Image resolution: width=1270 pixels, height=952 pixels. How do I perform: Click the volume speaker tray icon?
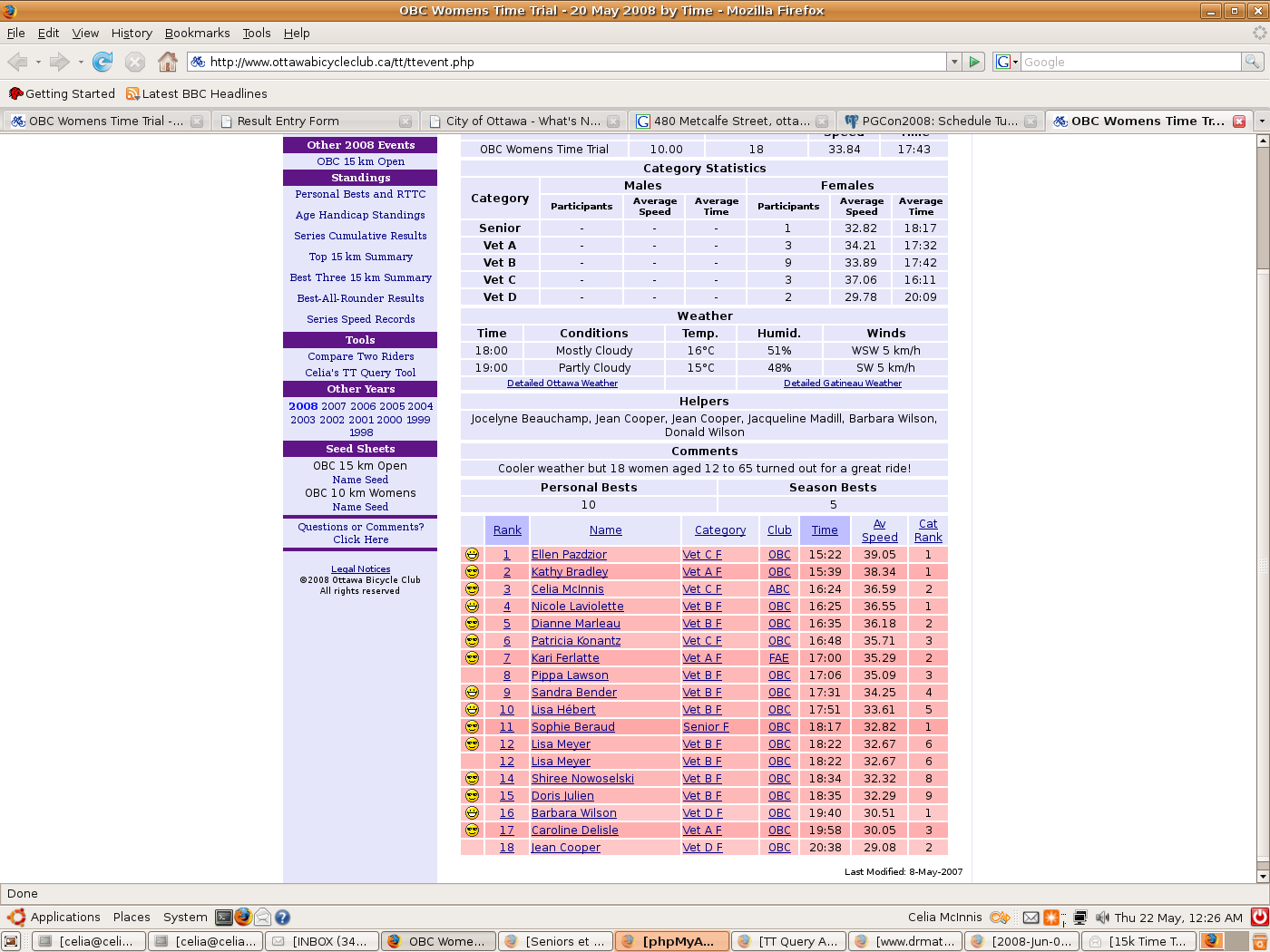coord(1102,918)
